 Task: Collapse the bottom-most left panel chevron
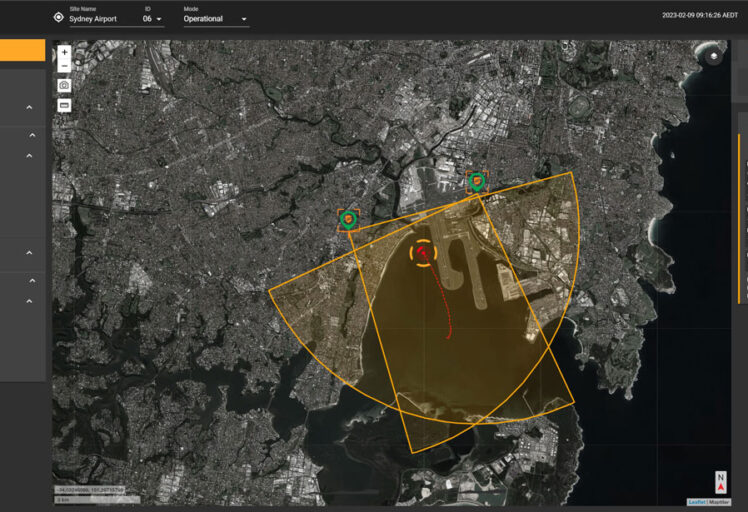click(29, 301)
